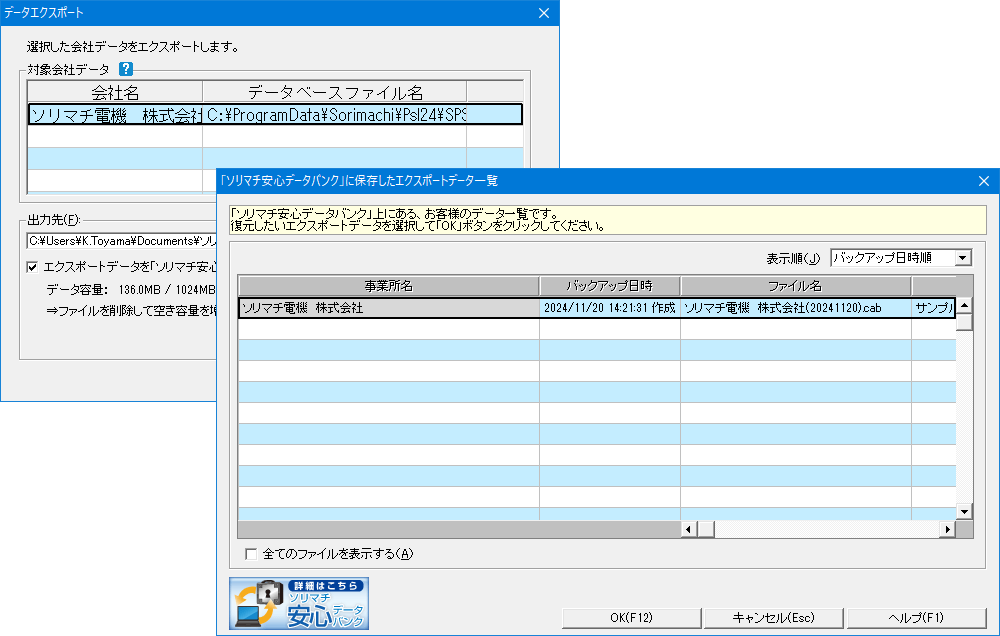Image resolution: width=1000 pixels, height=636 pixels.
Task: Click the horizontal scrollbar left arrow
Action: (689, 529)
